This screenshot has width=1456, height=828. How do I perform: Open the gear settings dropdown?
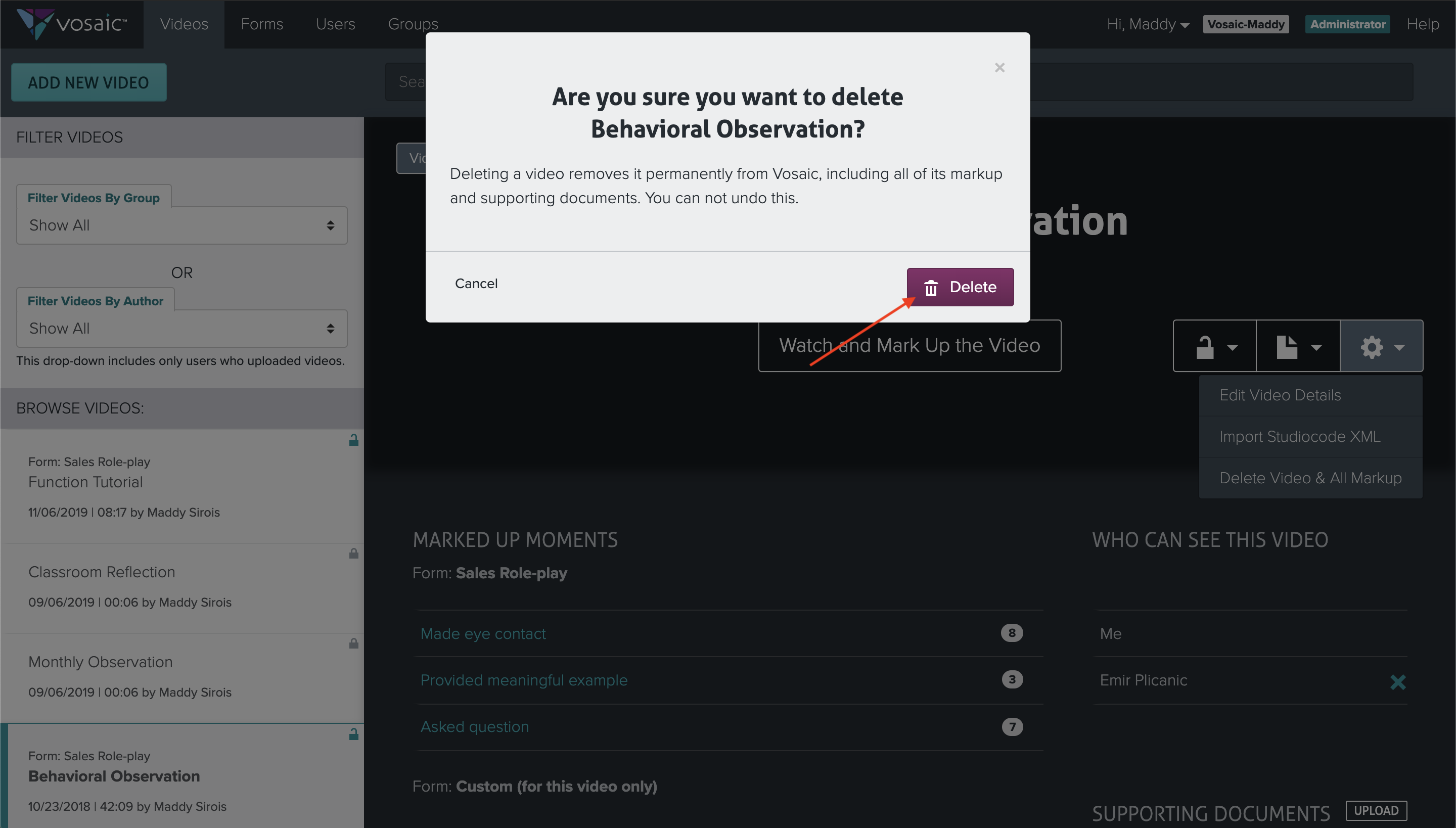click(1382, 346)
